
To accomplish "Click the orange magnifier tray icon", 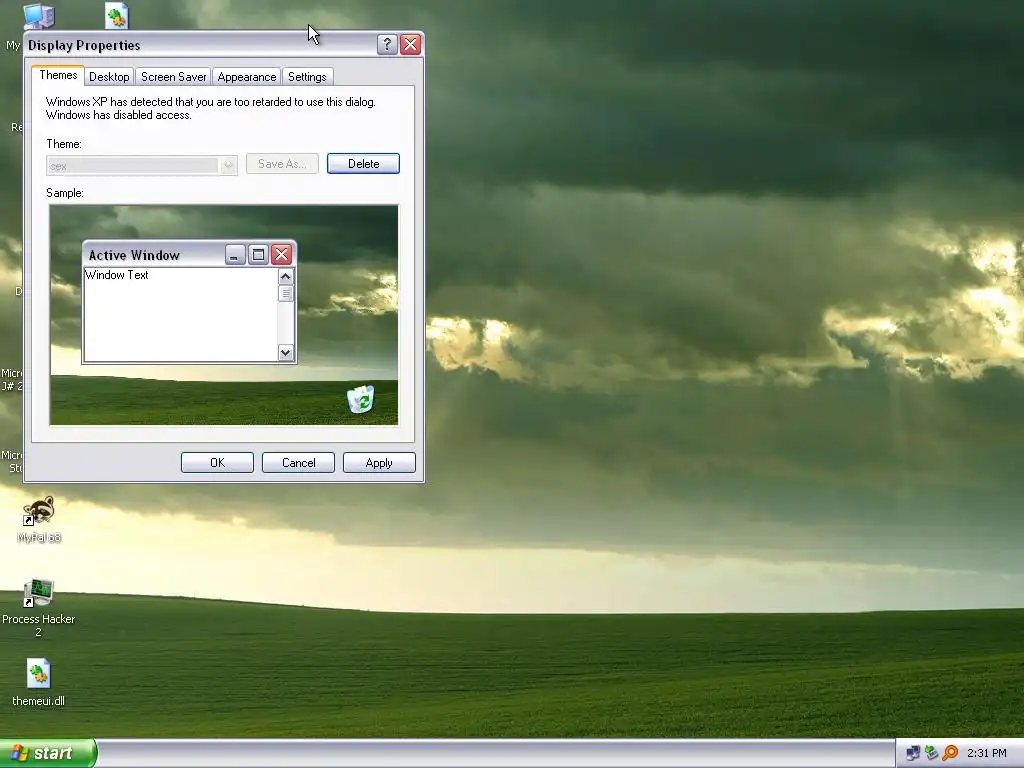I will 950,753.
